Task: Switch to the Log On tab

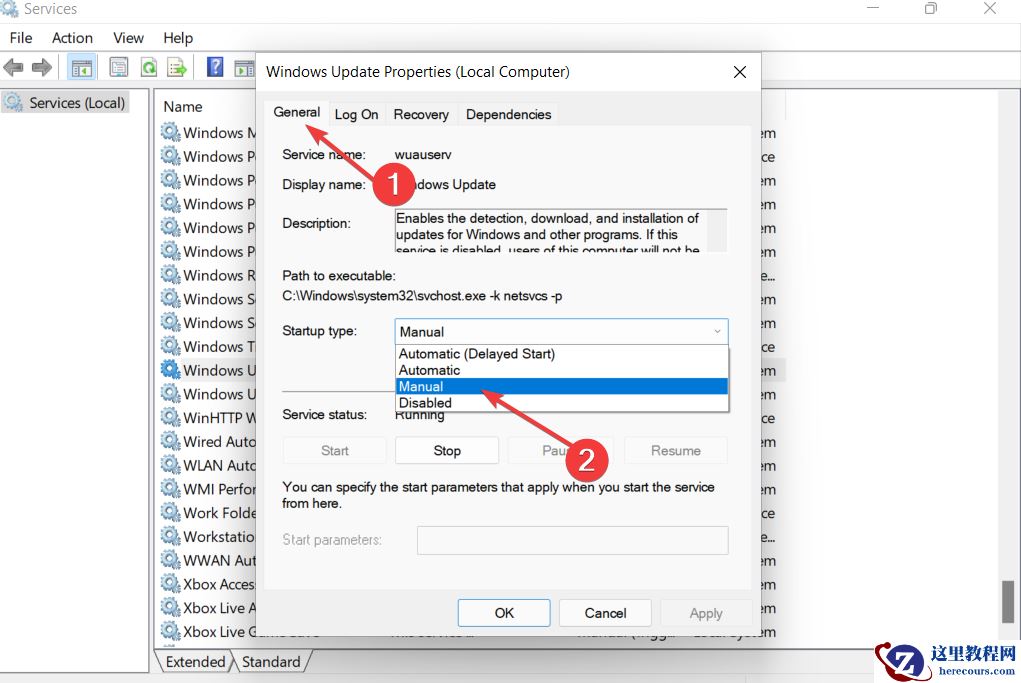Action: pos(356,115)
